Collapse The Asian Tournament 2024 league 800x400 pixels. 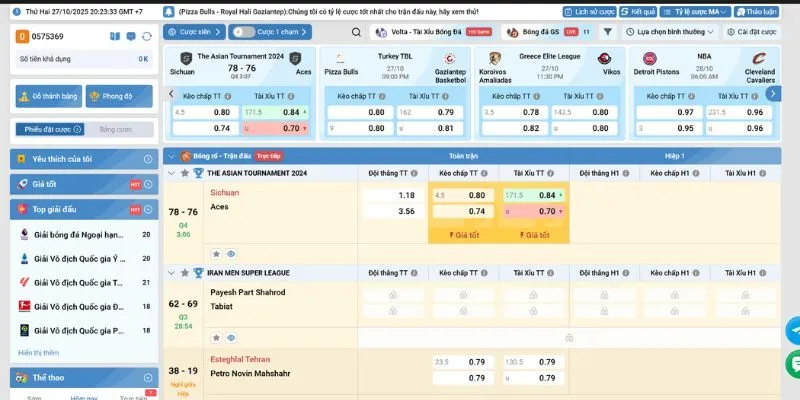(170, 173)
